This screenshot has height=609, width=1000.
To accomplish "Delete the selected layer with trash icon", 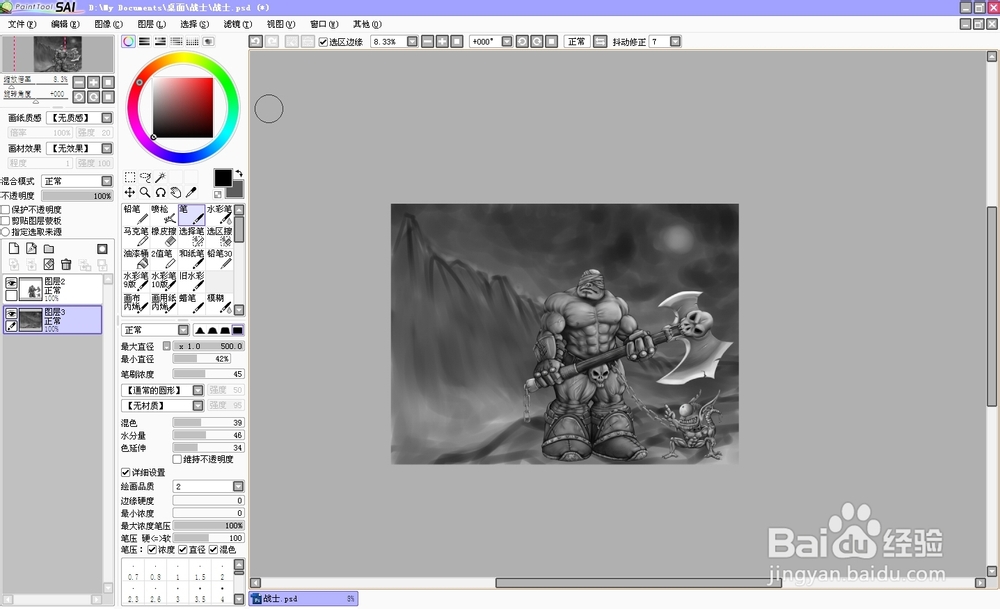I will click(66, 264).
